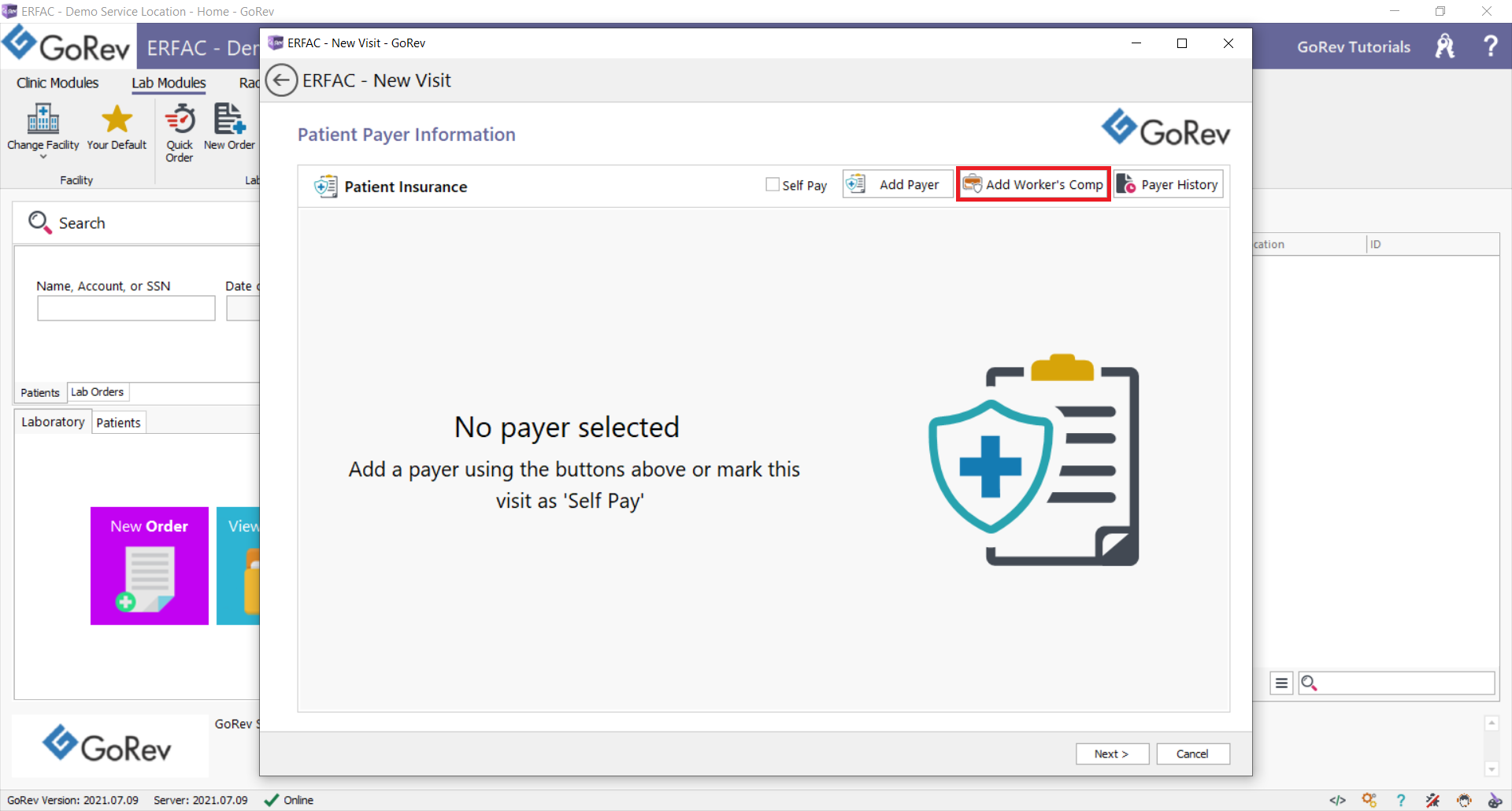Open GoRev Tutorials link

pyautogui.click(x=1354, y=46)
